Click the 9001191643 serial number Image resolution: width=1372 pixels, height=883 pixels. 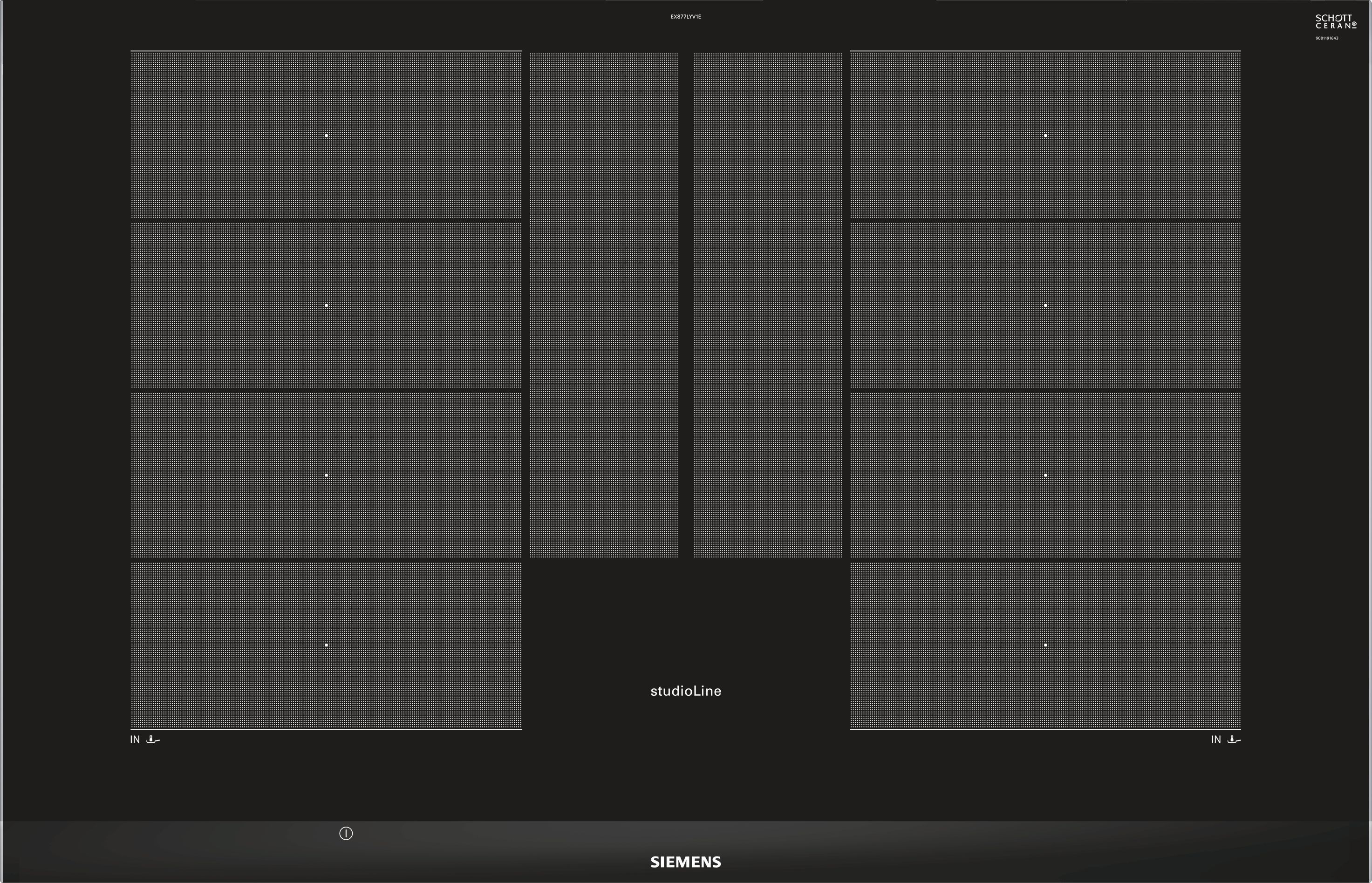1327,38
